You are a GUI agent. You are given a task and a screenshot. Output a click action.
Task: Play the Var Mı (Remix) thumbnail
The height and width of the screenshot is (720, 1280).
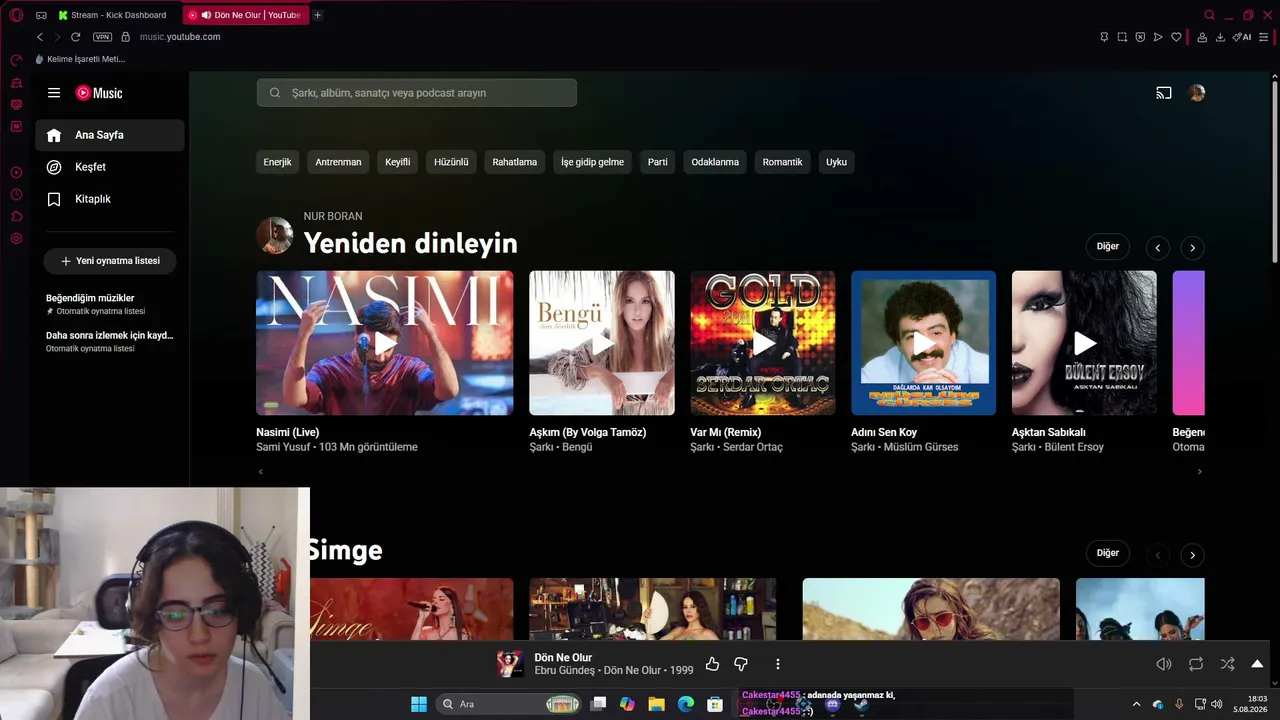763,343
